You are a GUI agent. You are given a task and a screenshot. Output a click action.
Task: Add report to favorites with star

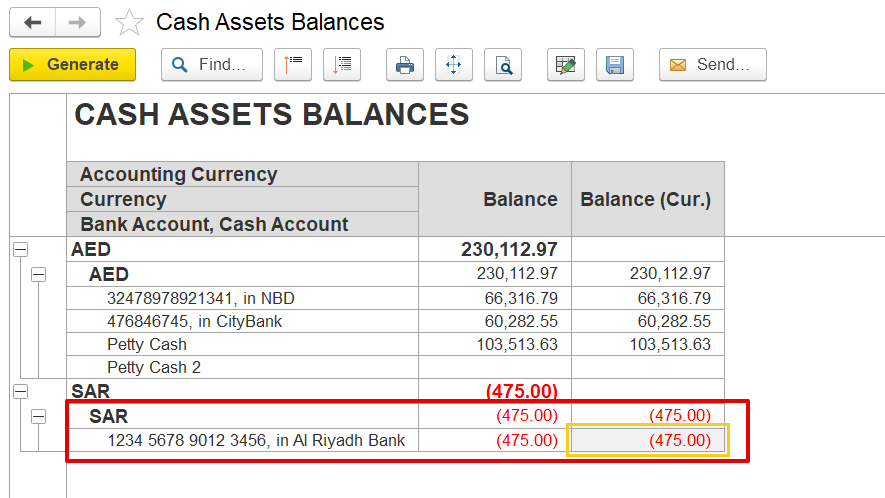coord(129,22)
